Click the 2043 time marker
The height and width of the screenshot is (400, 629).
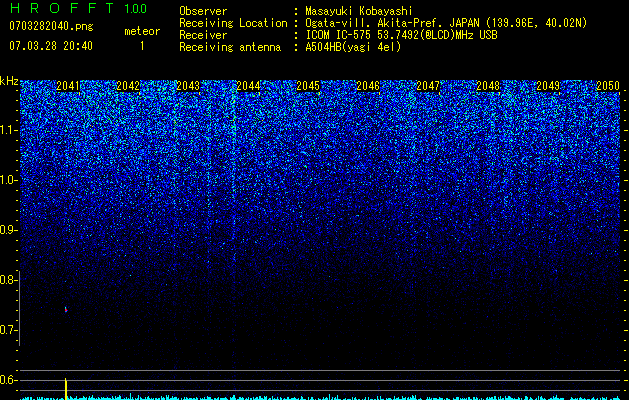pos(188,86)
